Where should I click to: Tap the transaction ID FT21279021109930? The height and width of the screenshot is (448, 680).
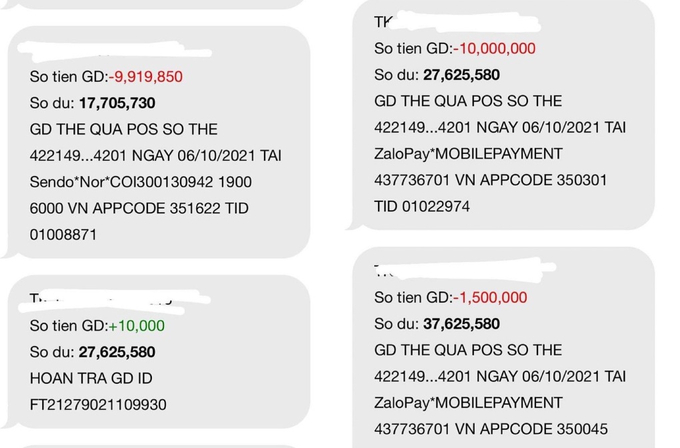click(x=98, y=404)
